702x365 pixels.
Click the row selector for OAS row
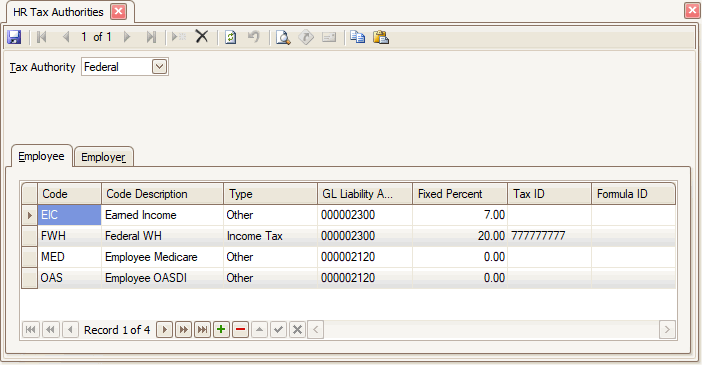(x=30, y=278)
